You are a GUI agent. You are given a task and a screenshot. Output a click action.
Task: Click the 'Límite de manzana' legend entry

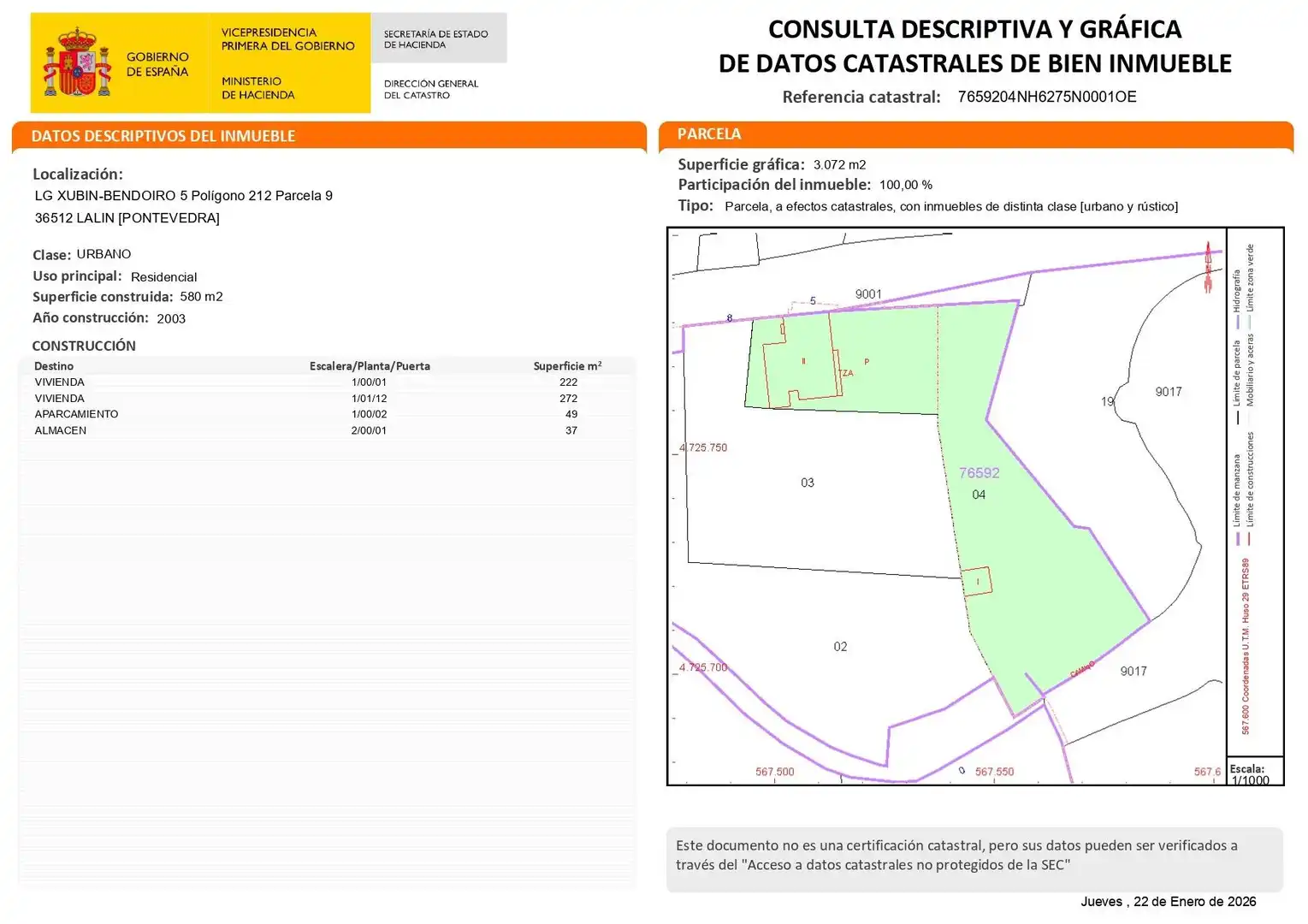[1236, 500]
